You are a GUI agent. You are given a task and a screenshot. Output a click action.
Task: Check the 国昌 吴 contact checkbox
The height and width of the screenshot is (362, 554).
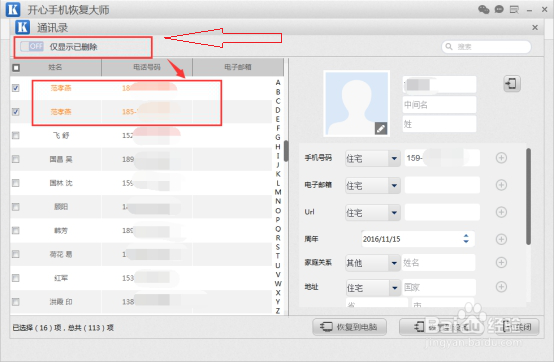tap(16, 159)
